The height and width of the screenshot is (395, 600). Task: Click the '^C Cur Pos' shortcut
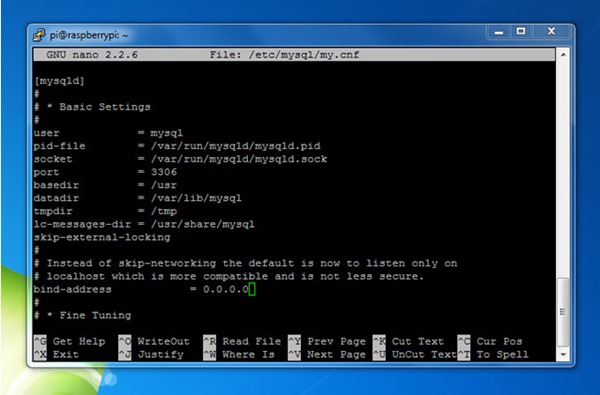pos(490,341)
